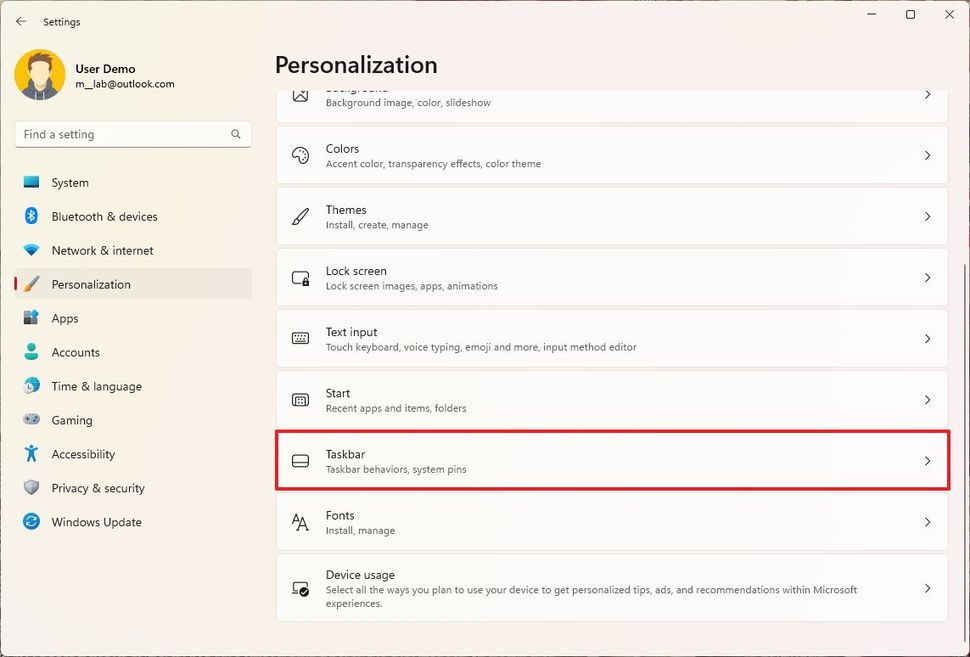Click the Accessibility icon in sidebar
Screen dimensions: 970x657
pos(31,454)
